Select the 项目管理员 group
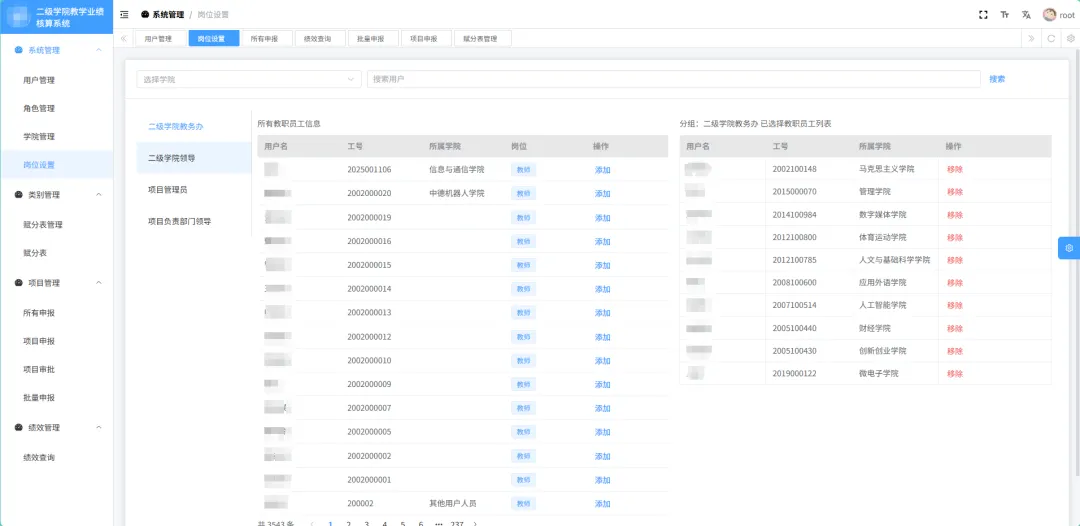The width and height of the screenshot is (1080, 526). point(194,189)
